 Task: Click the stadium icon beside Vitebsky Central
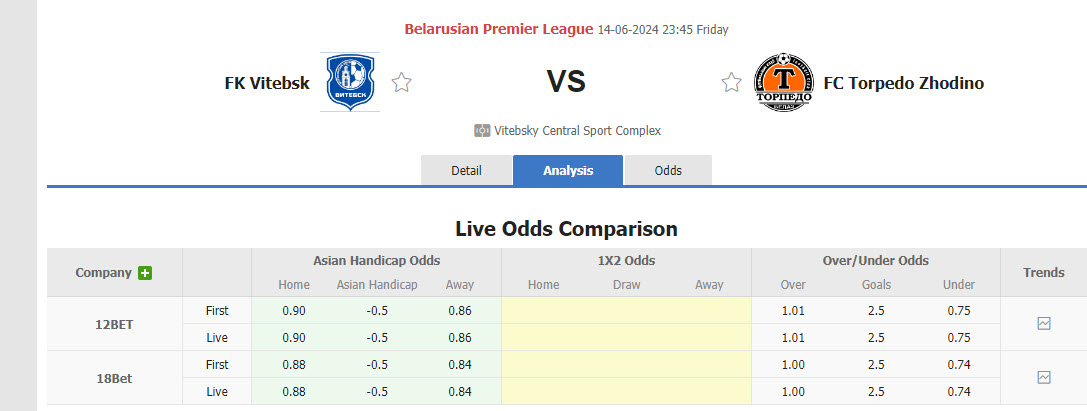[x=482, y=131]
